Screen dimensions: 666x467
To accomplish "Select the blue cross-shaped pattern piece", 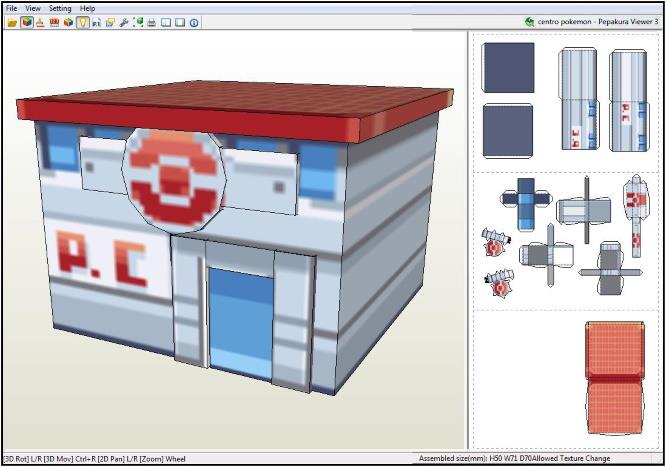I will pos(525,204).
